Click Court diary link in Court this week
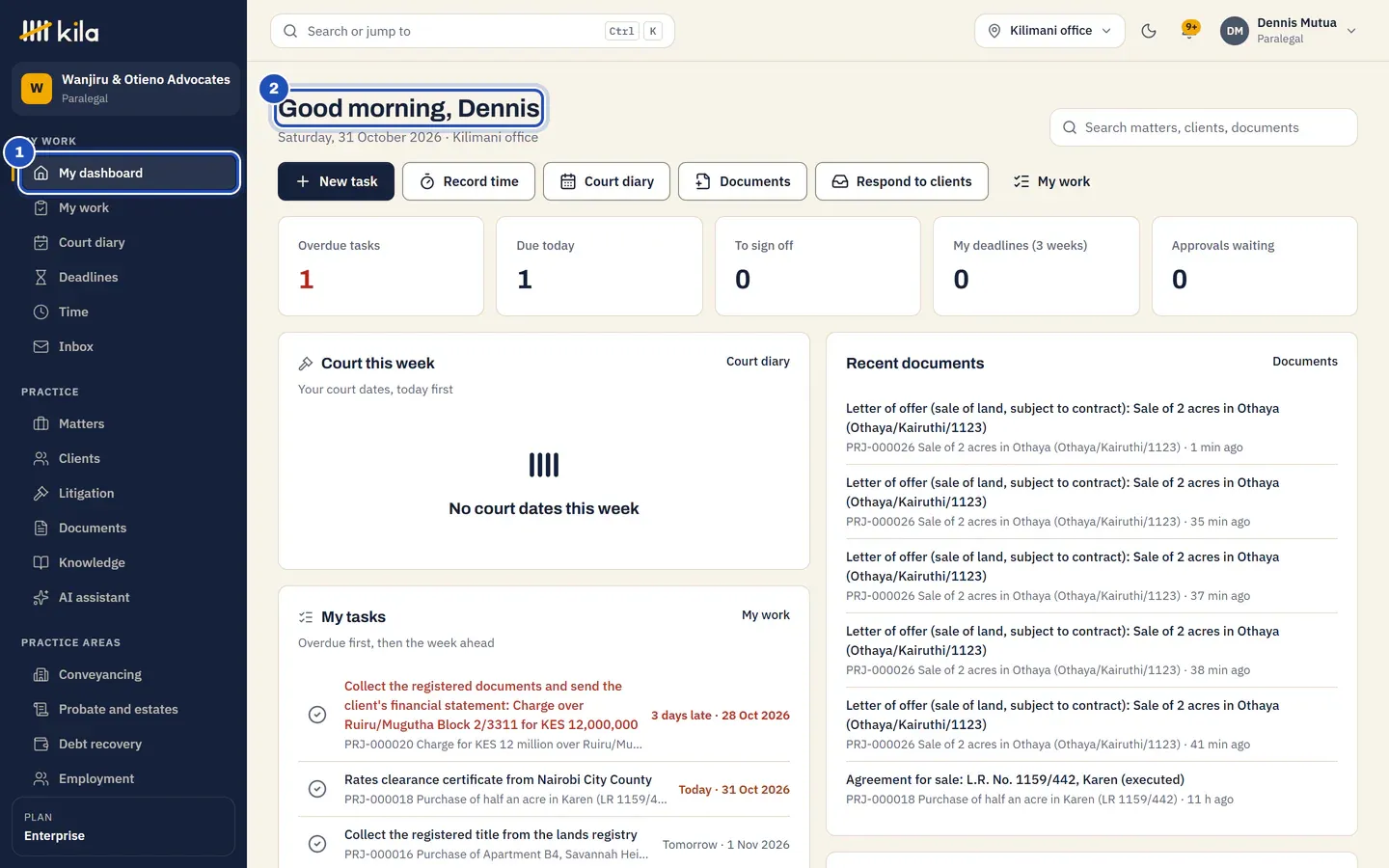The width and height of the screenshot is (1389, 868). coord(758,362)
